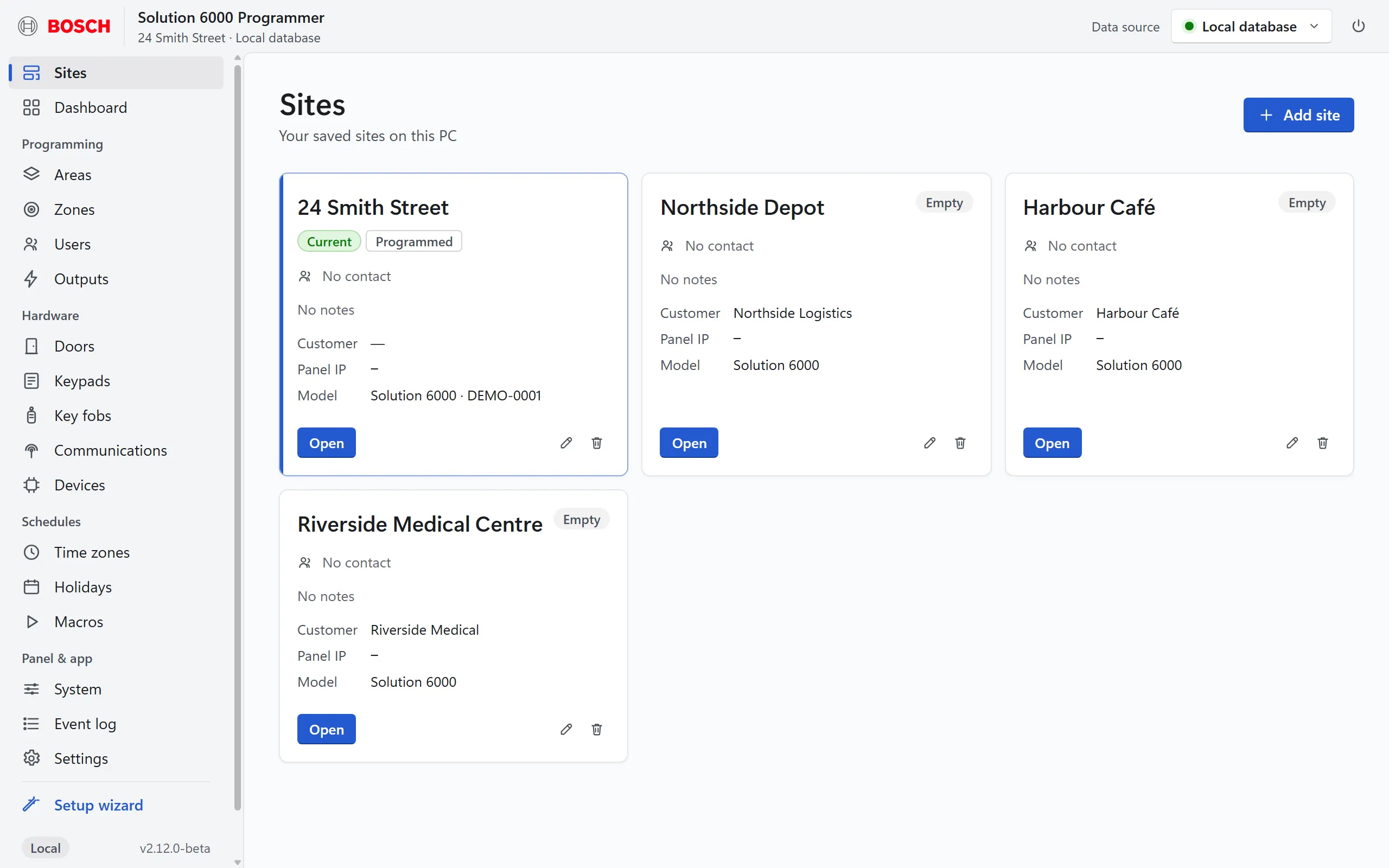Click the Bosch logo icon

(28, 27)
